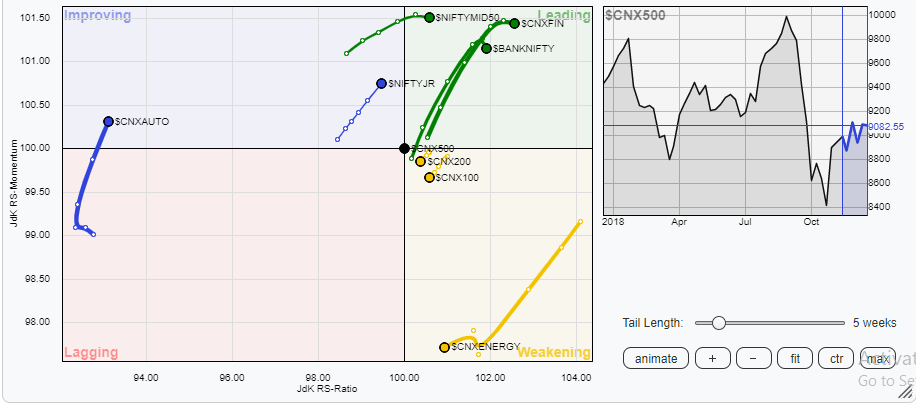Select the $CNXENERGY data point

(444, 347)
